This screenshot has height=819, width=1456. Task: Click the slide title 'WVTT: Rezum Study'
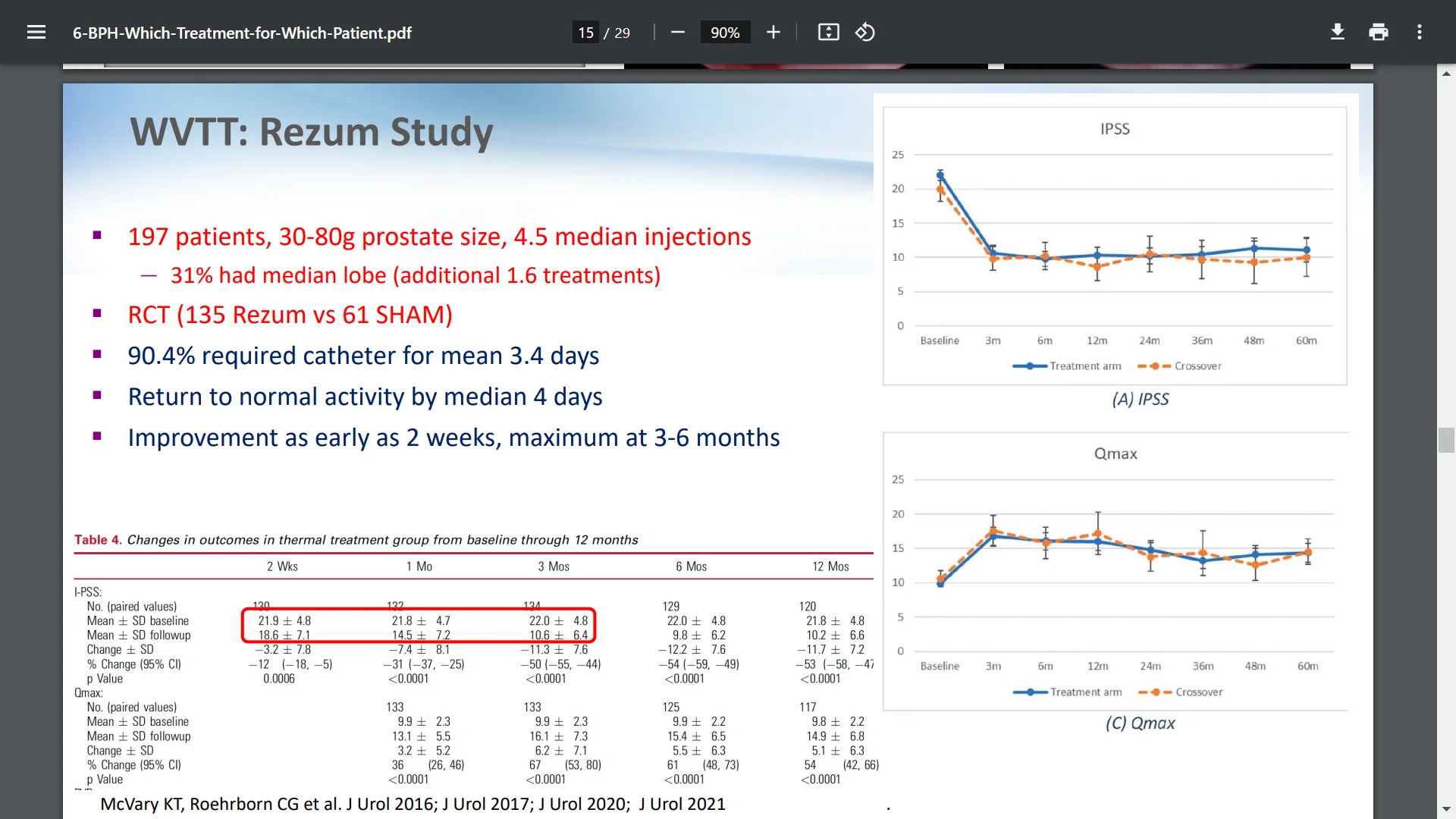[312, 132]
